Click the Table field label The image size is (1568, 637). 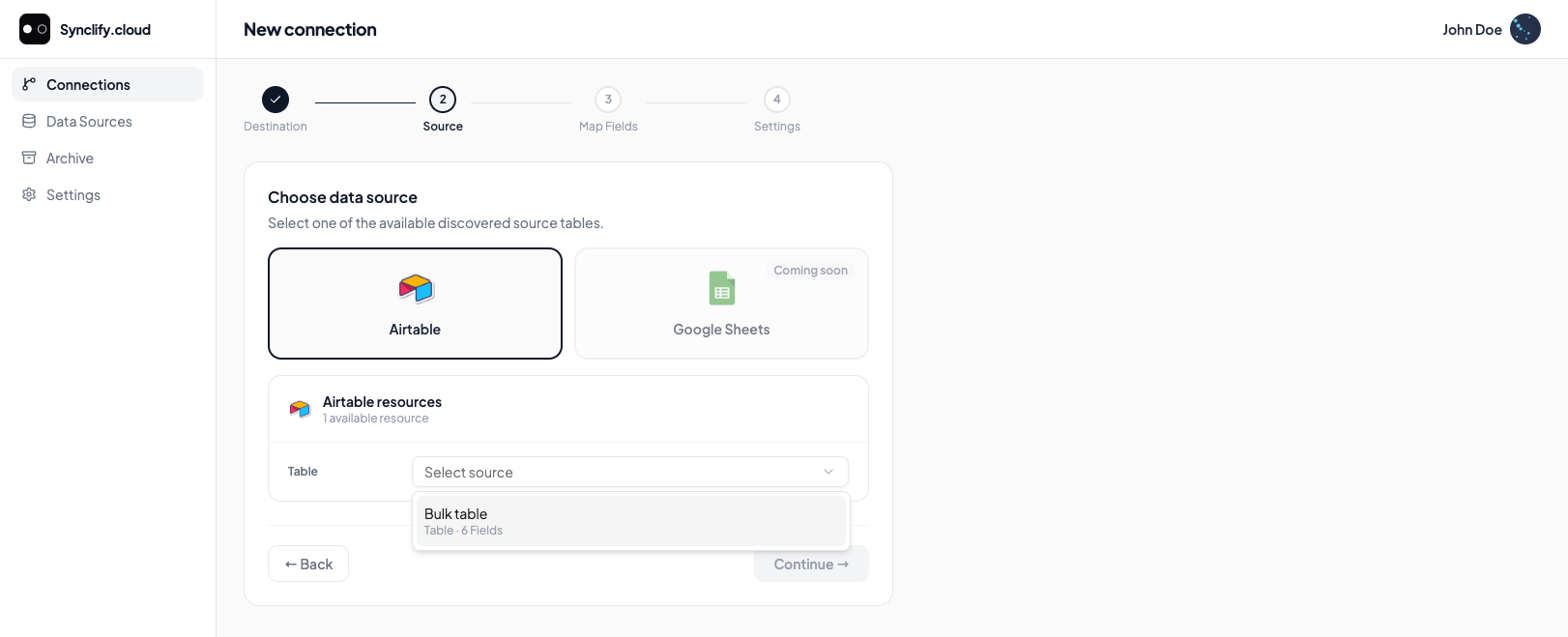pos(303,472)
